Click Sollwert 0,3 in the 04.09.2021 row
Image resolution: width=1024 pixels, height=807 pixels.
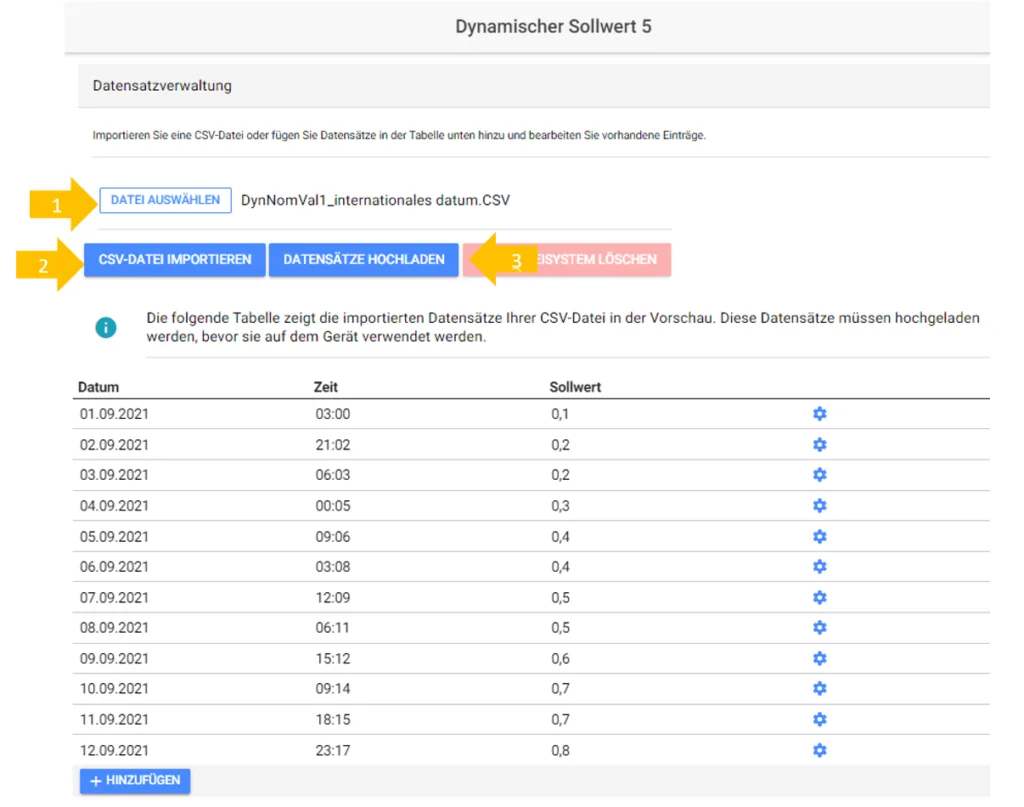[560, 505]
